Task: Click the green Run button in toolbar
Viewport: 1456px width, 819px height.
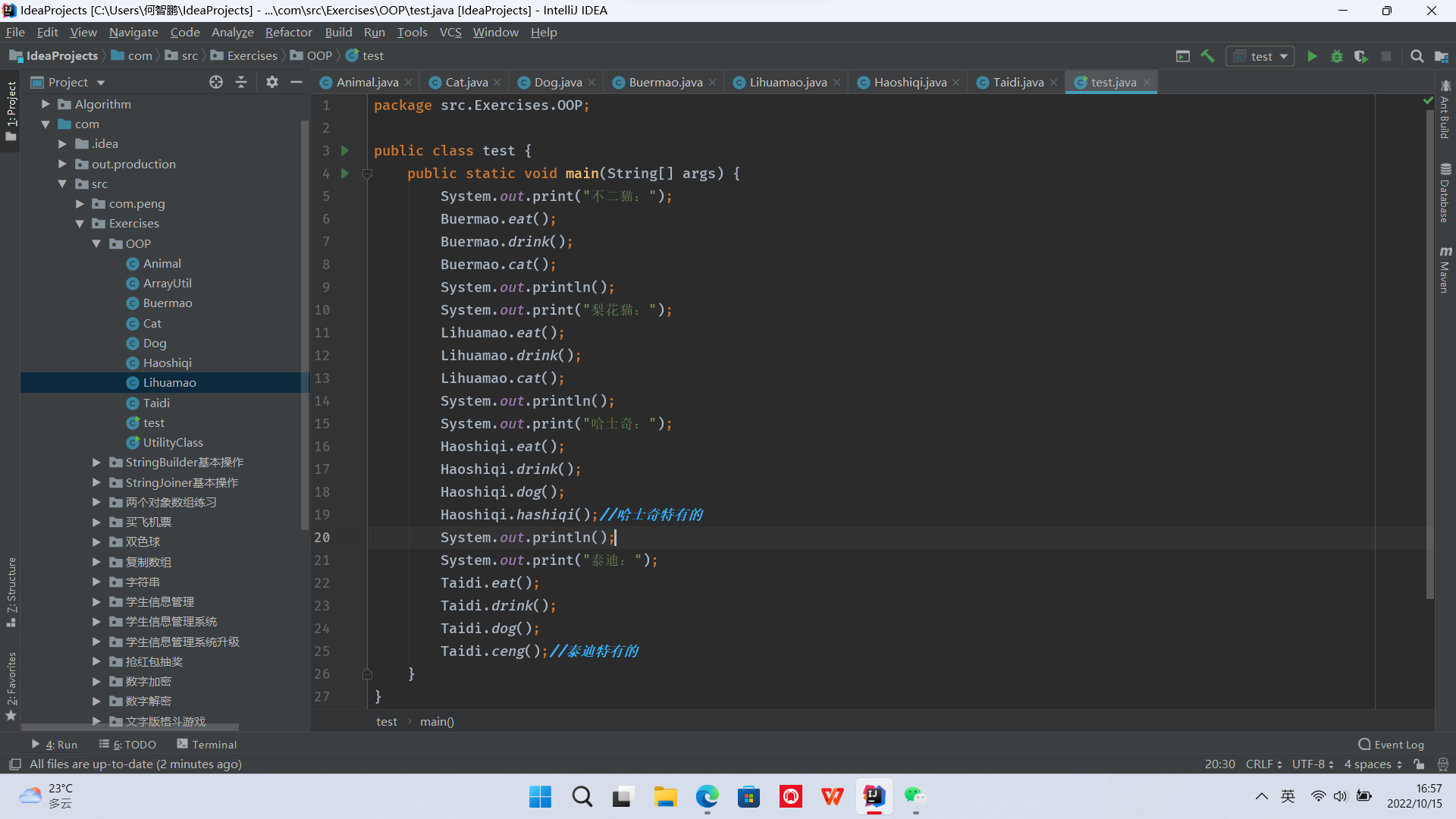Action: [x=1312, y=56]
